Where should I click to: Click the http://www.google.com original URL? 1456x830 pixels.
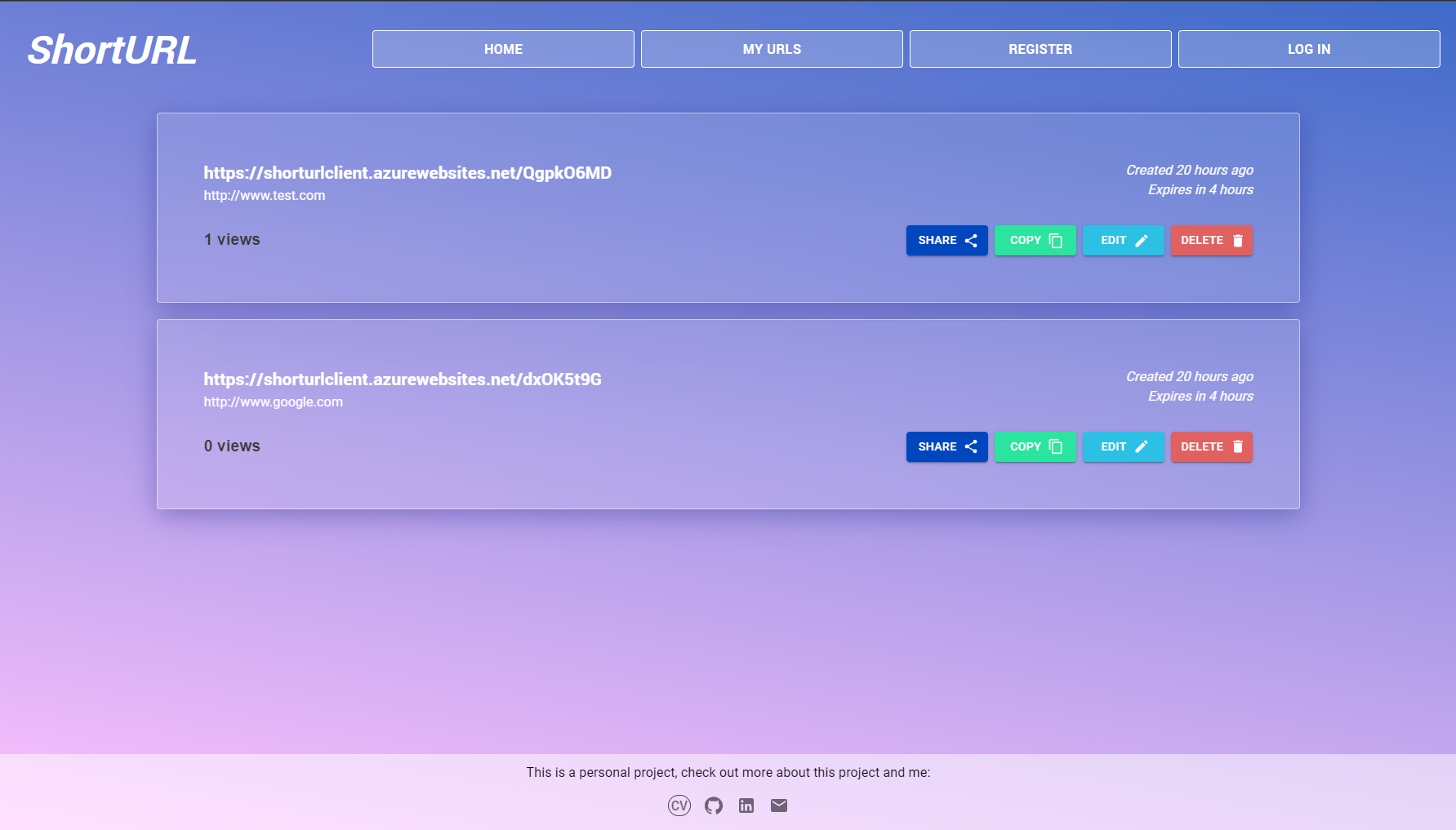click(x=274, y=402)
